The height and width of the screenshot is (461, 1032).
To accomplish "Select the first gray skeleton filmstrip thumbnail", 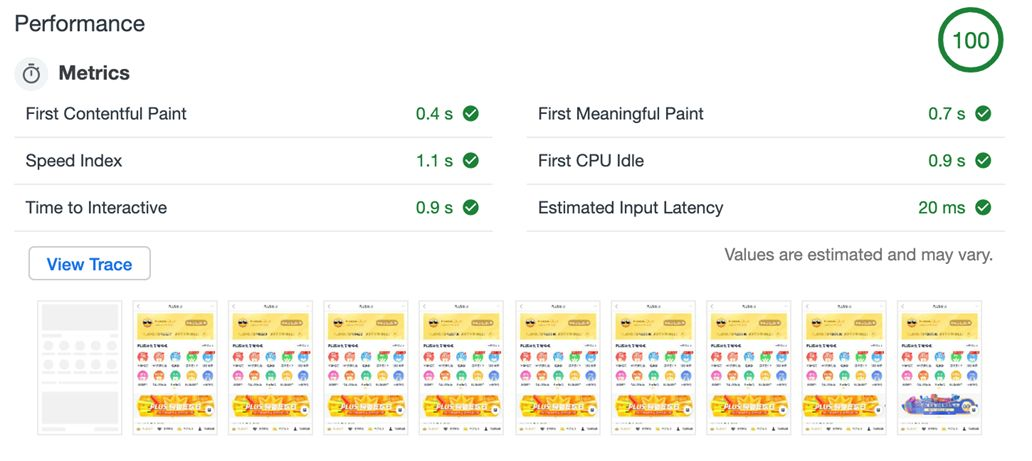I will (x=79, y=367).
